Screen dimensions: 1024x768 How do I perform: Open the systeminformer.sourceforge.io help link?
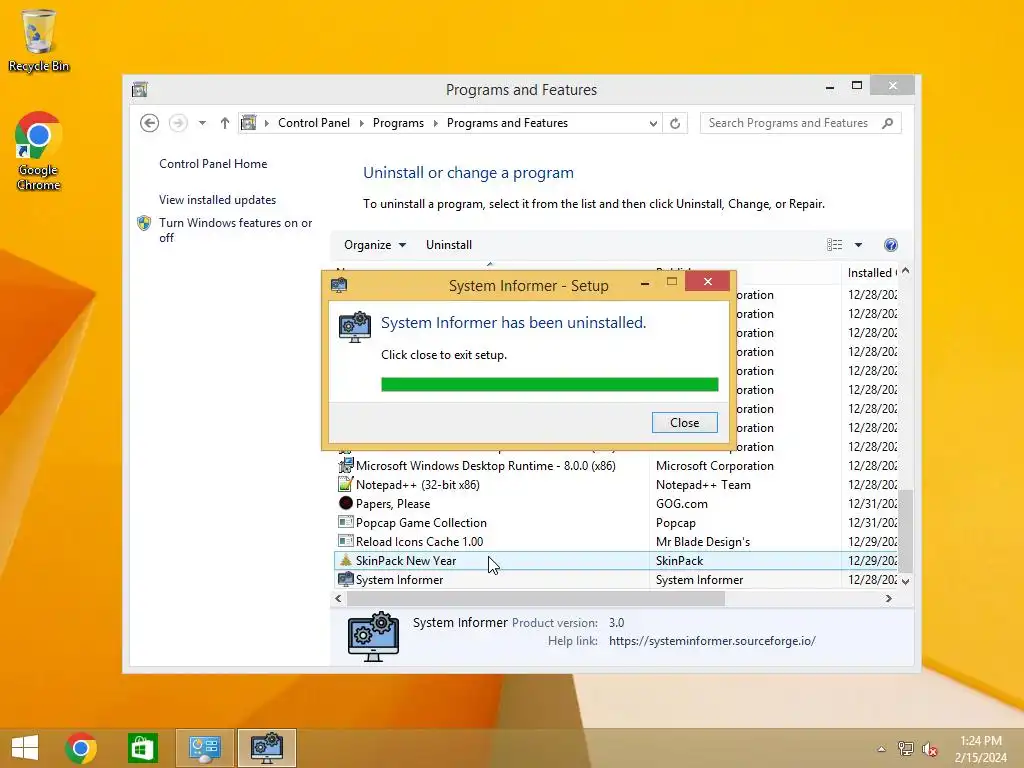tap(712, 641)
